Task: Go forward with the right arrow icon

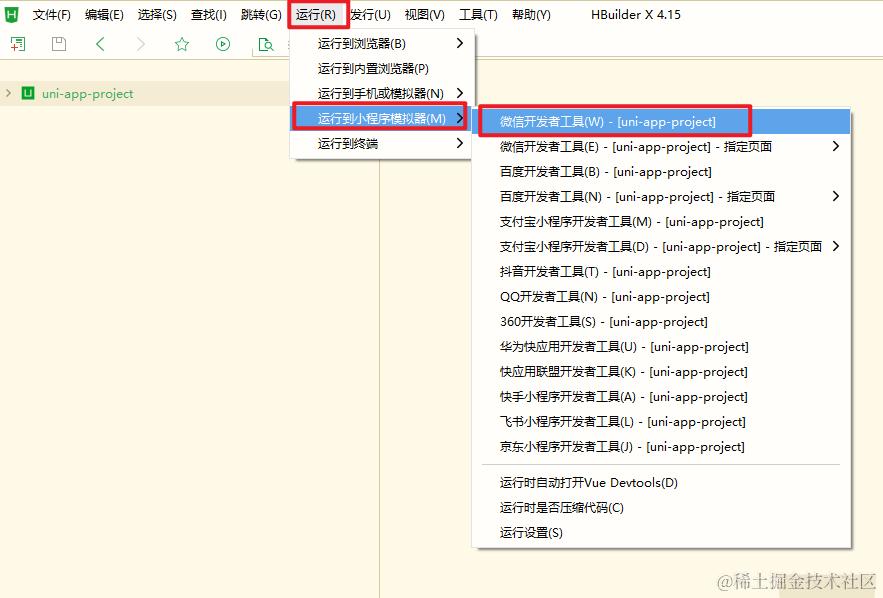Action: pos(141,44)
